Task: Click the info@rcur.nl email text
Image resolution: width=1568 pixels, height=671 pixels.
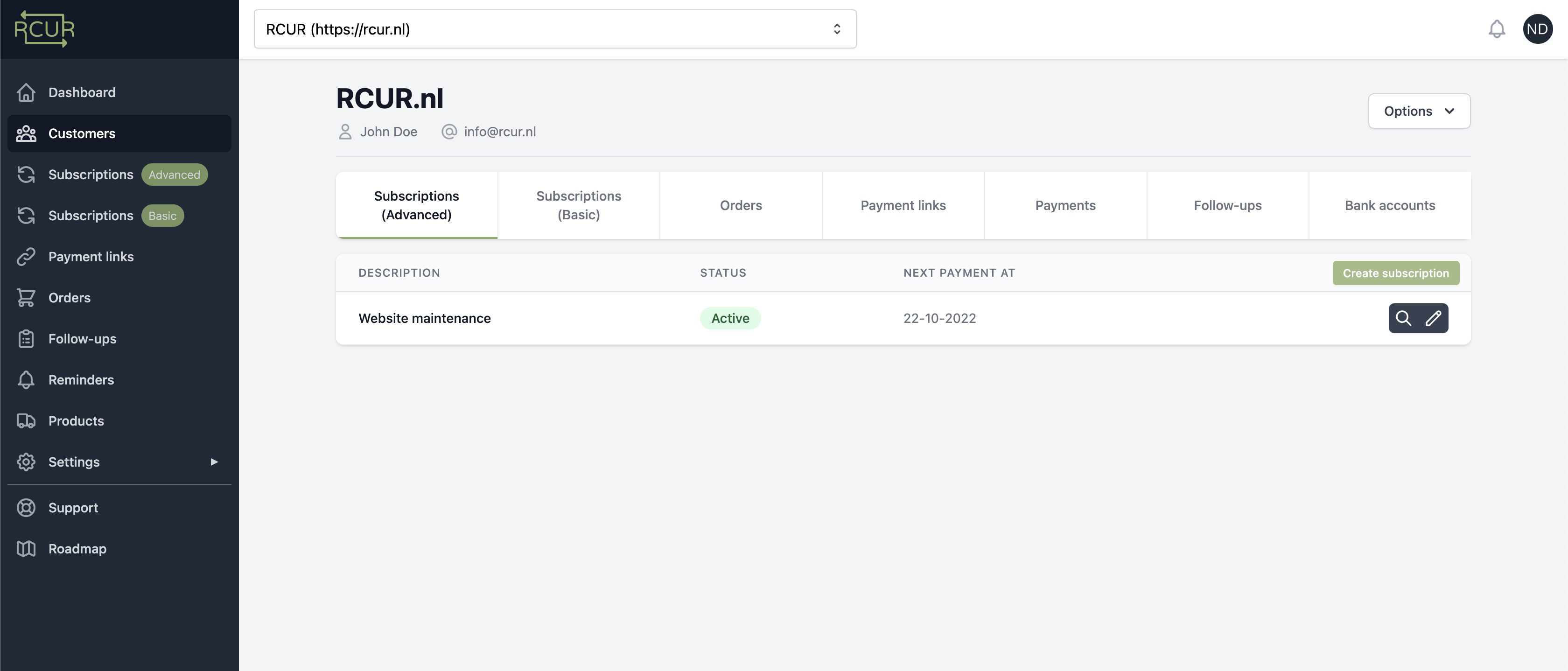Action: 500,132
